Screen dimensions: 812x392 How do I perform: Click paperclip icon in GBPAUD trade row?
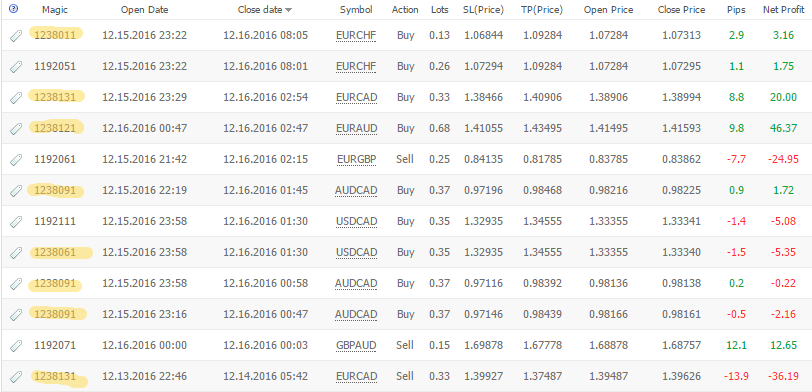click(x=16, y=346)
